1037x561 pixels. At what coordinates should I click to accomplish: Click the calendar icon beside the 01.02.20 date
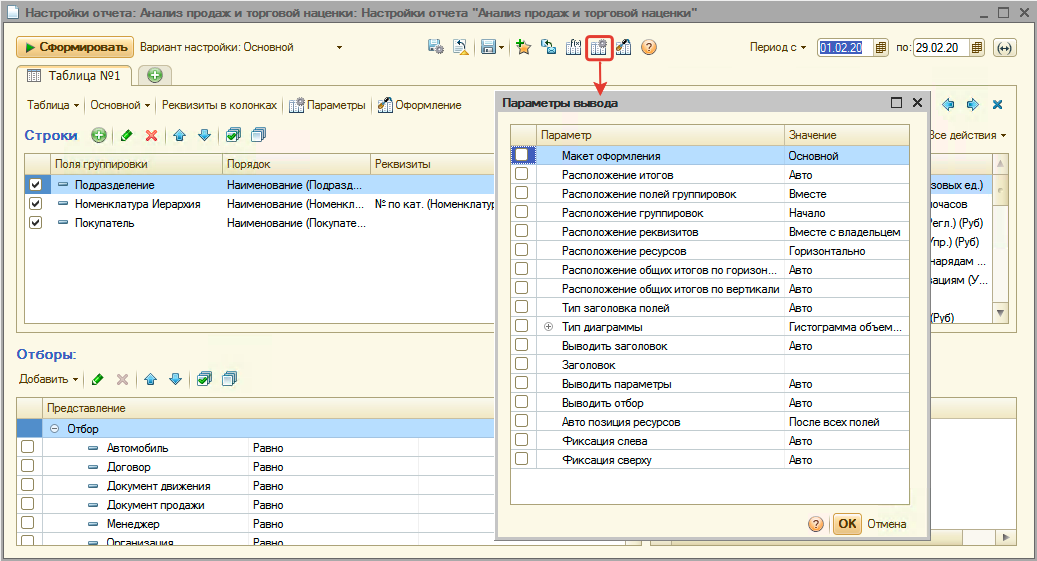(x=880, y=47)
